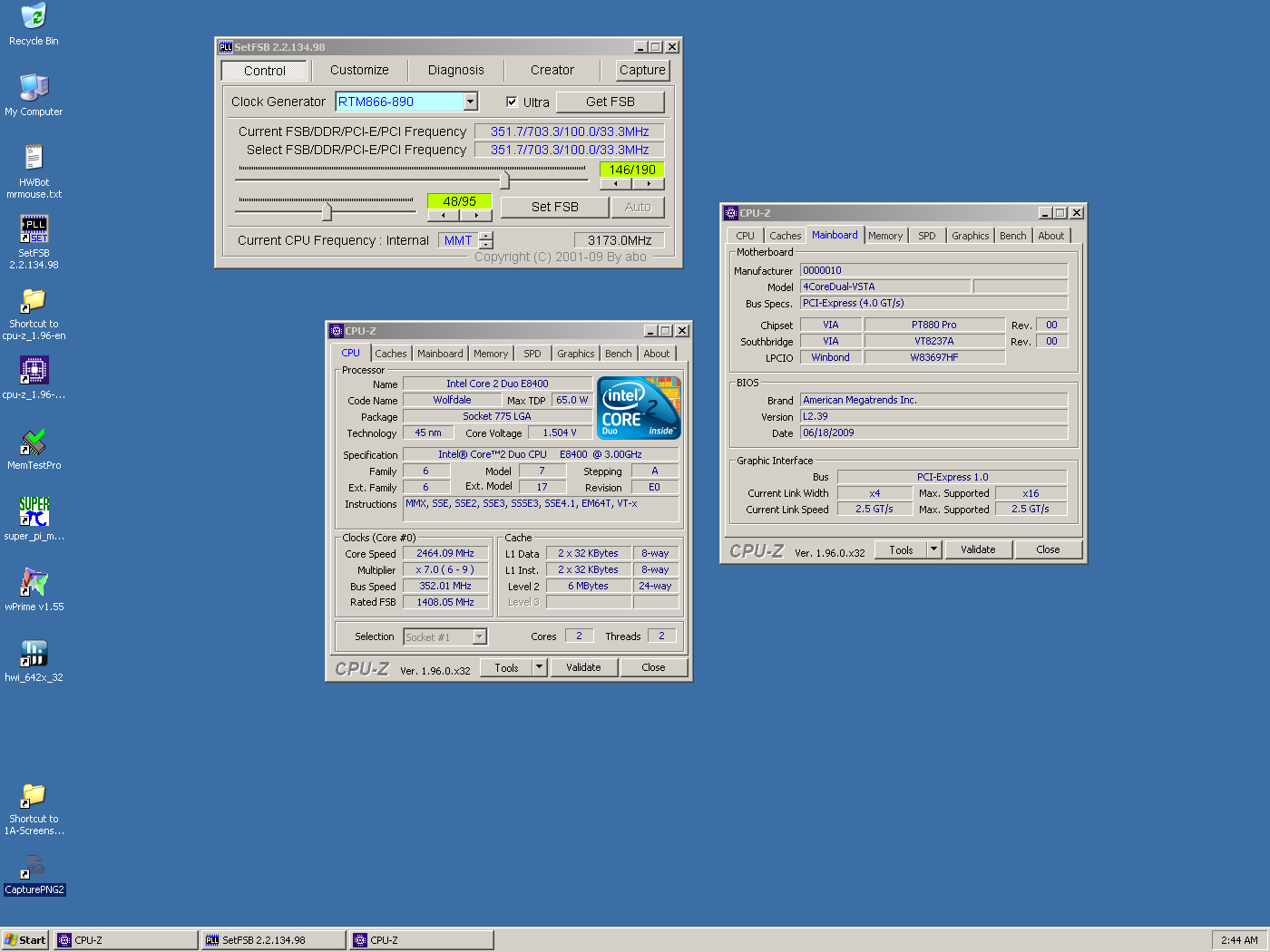The height and width of the screenshot is (952, 1270).
Task: Click the upper FSB slider thumb
Action: coord(504,180)
